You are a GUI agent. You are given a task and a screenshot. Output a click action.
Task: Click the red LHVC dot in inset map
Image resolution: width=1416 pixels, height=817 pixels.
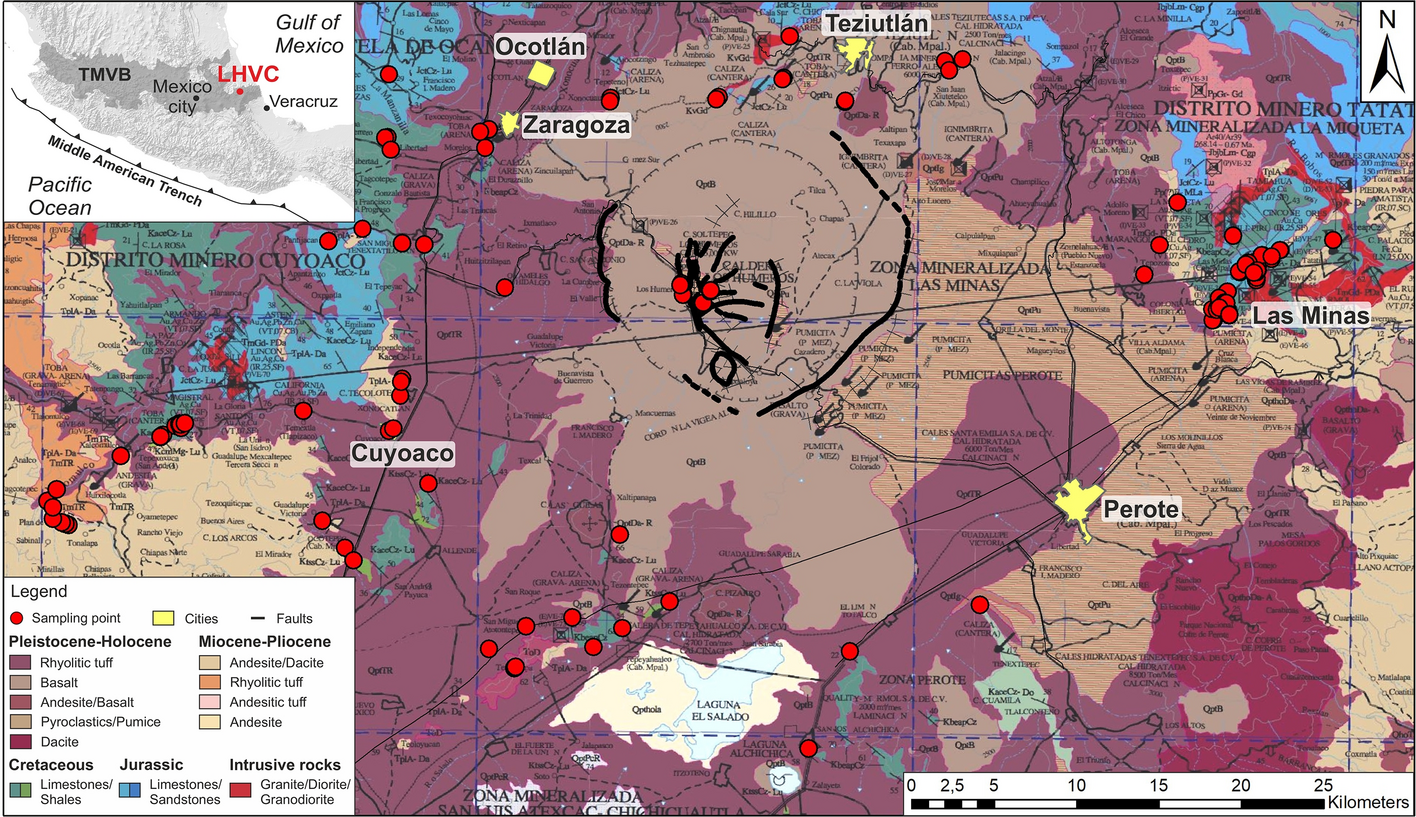pyautogui.click(x=239, y=91)
